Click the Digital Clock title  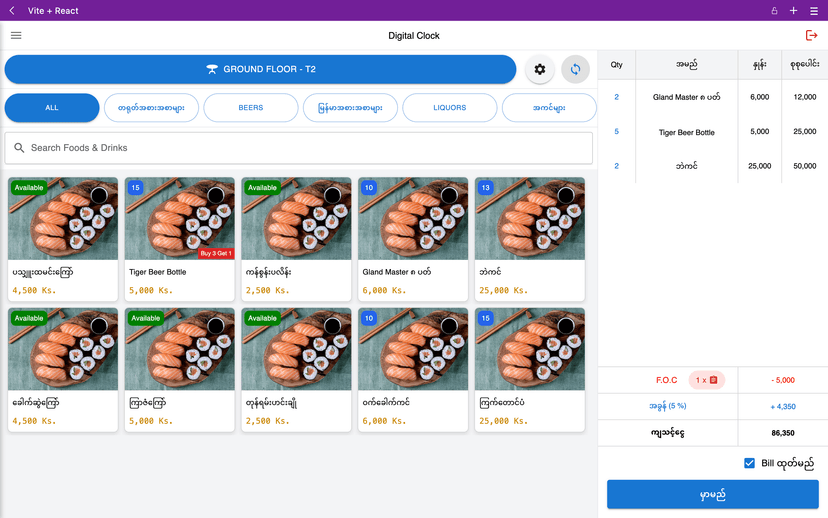click(x=414, y=35)
